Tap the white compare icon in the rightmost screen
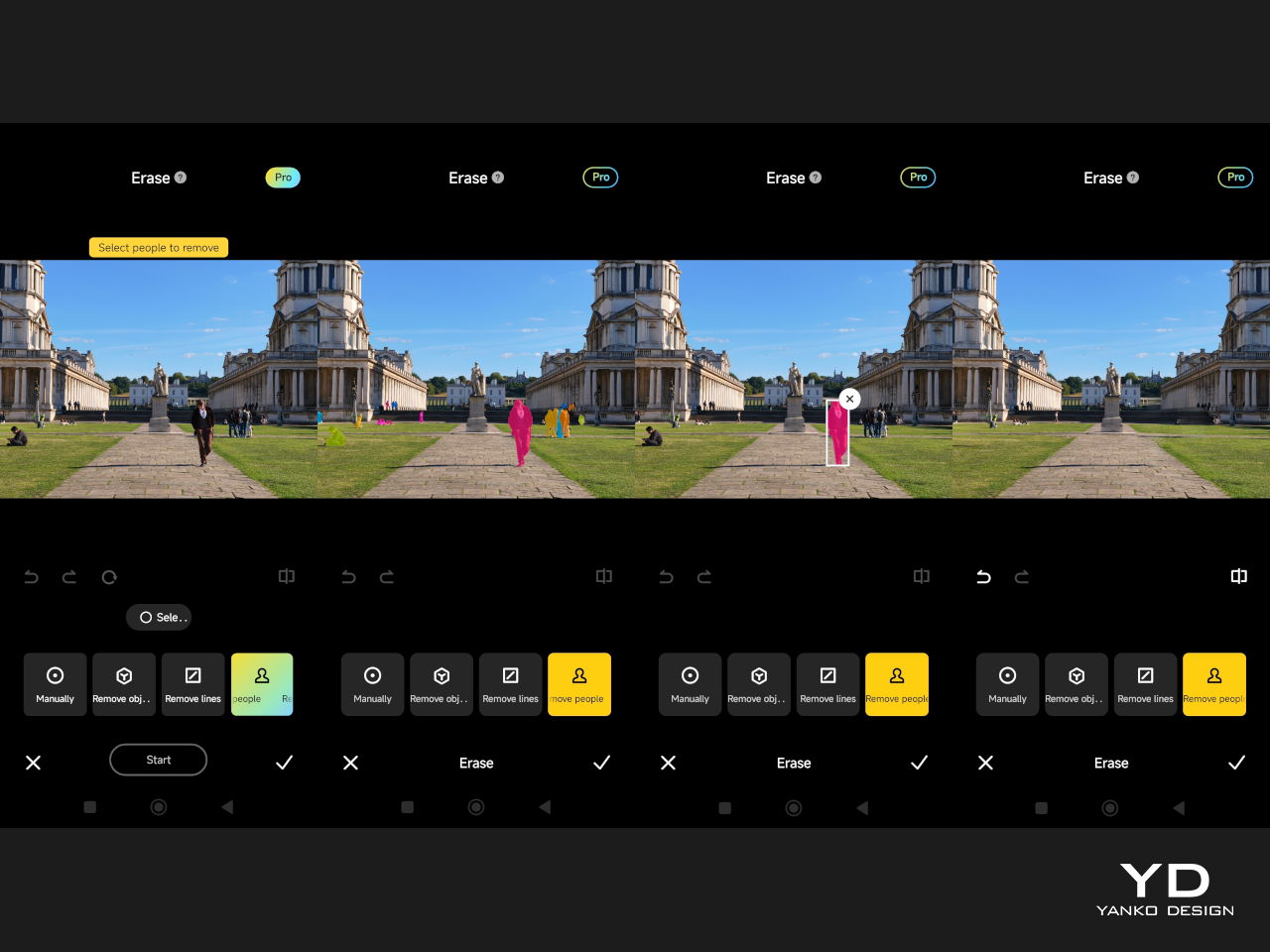 1238,576
